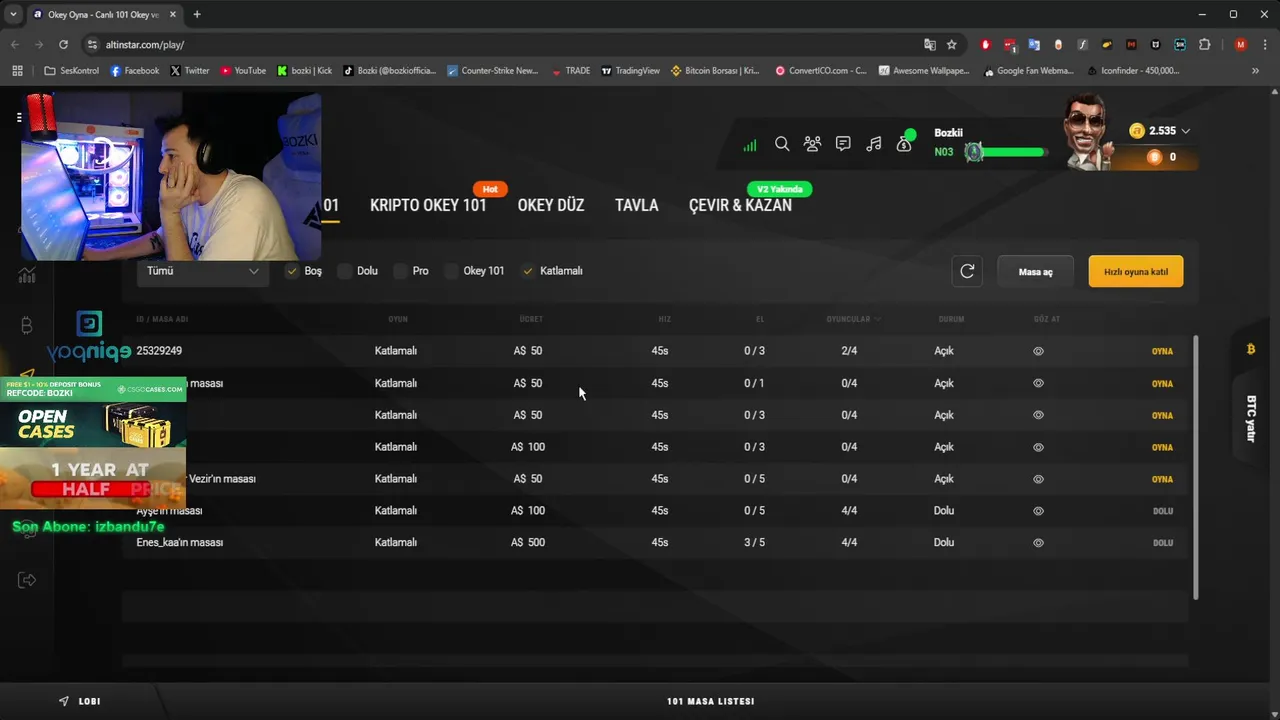Watch Vezir'ın masası via eye icon
The width and height of the screenshot is (1280, 720).
pos(1038,479)
